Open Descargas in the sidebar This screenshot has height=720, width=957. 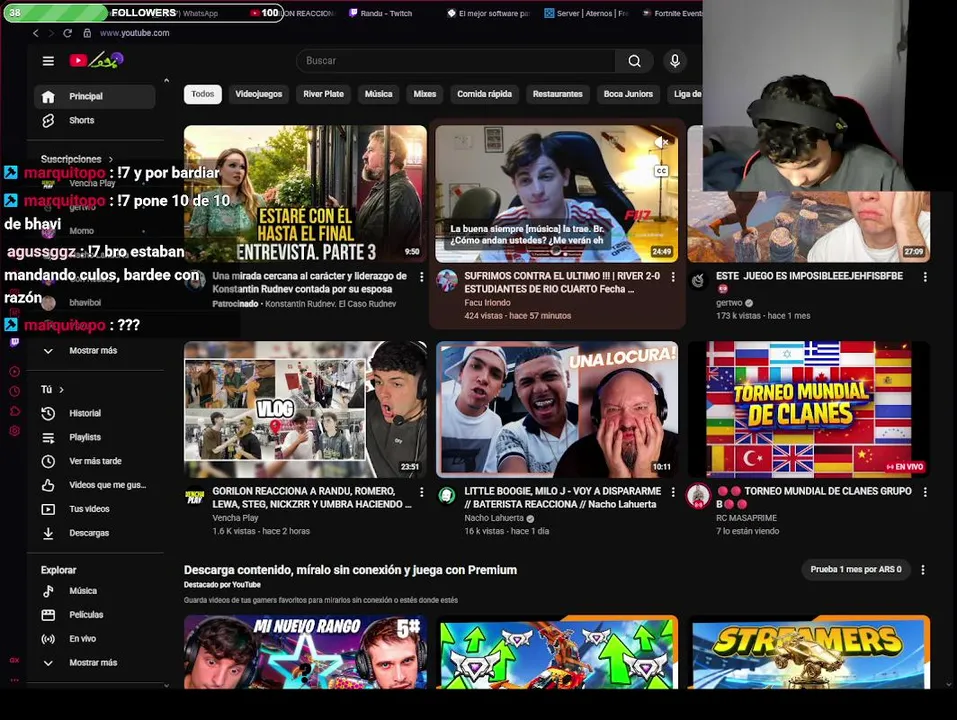(95, 533)
